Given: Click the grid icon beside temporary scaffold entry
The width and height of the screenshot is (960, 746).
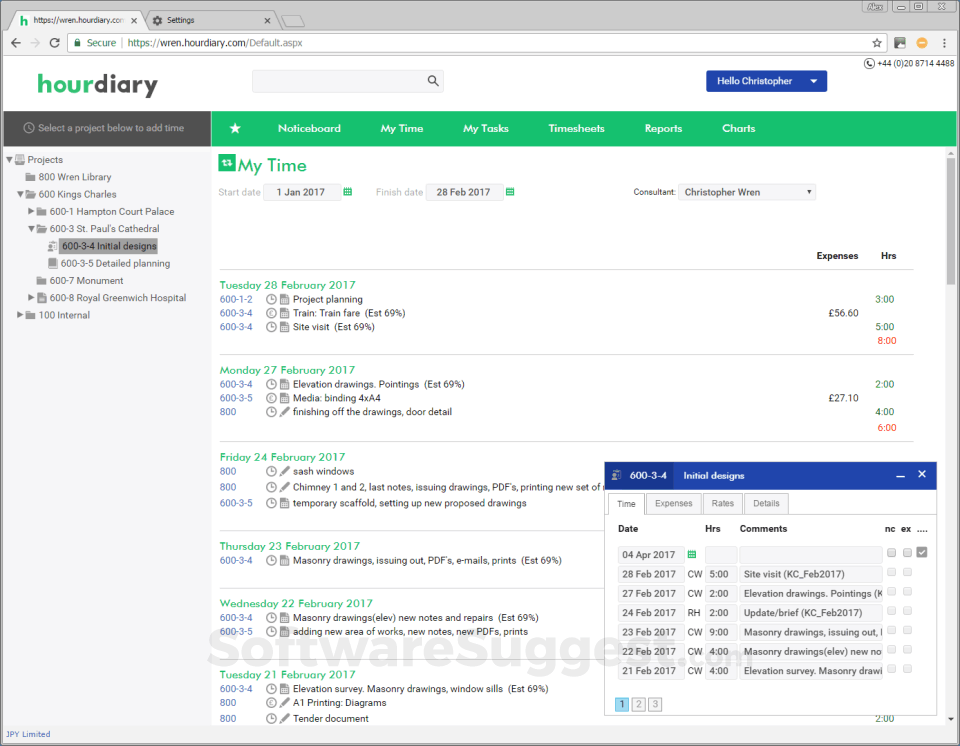Looking at the screenshot, I should pos(285,503).
